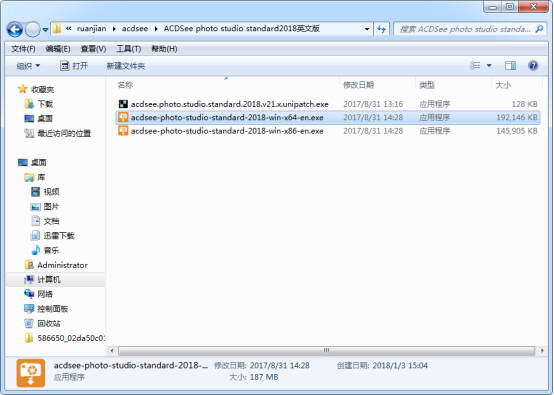
Task: Click the 128 KB size cell
Action: click(524, 104)
